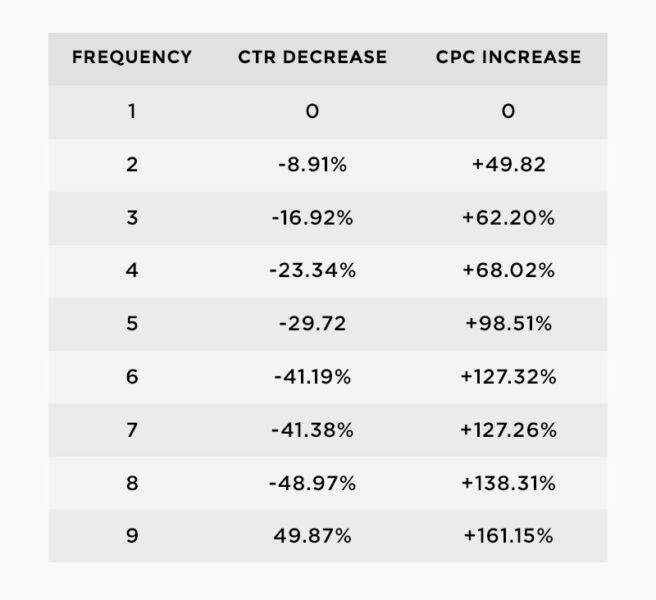Select the frequency 1 row number
Viewport: 656px width, 600px height.
(x=132, y=111)
